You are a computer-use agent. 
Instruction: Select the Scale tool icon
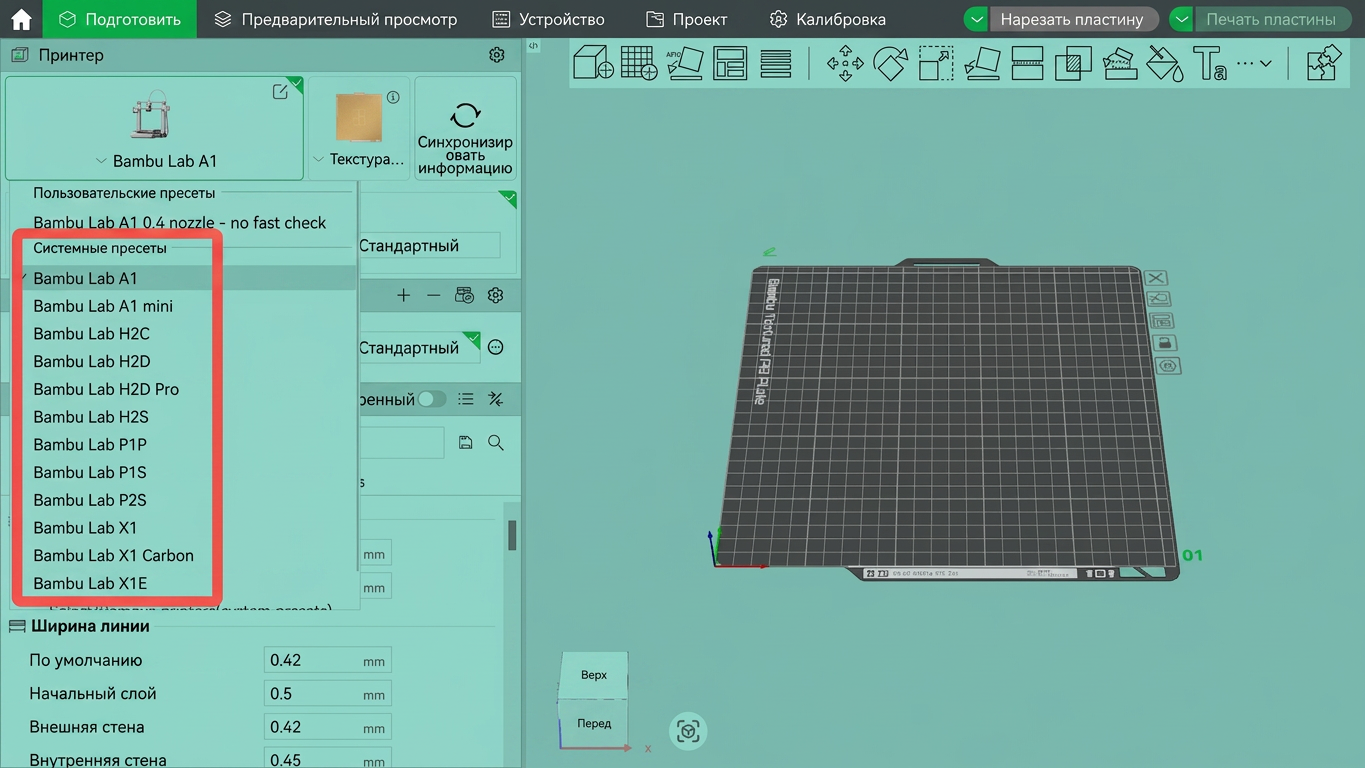click(x=936, y=63)
